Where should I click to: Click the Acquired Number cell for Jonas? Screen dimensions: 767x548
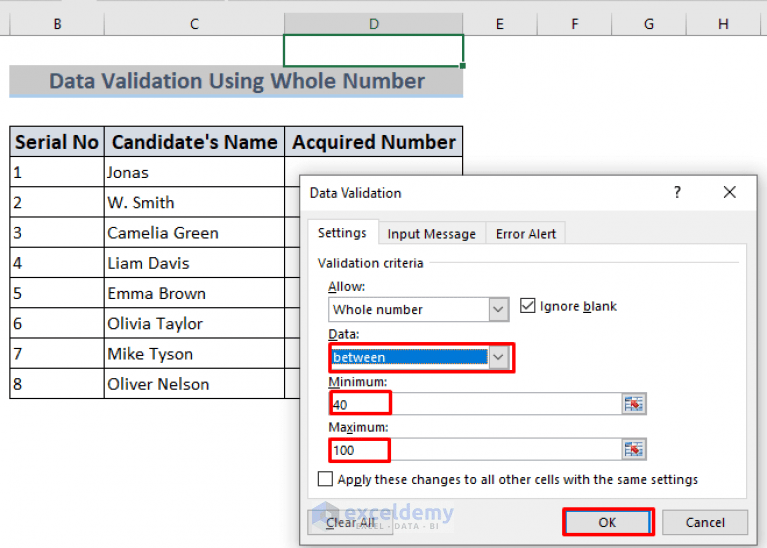[374, 166]
